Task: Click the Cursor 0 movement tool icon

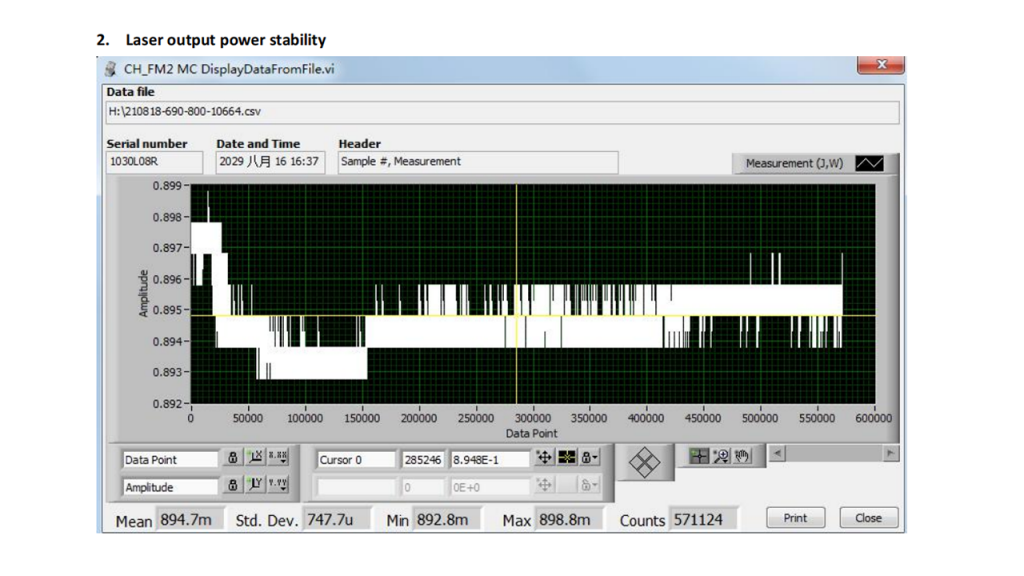Action: (544, 458)
